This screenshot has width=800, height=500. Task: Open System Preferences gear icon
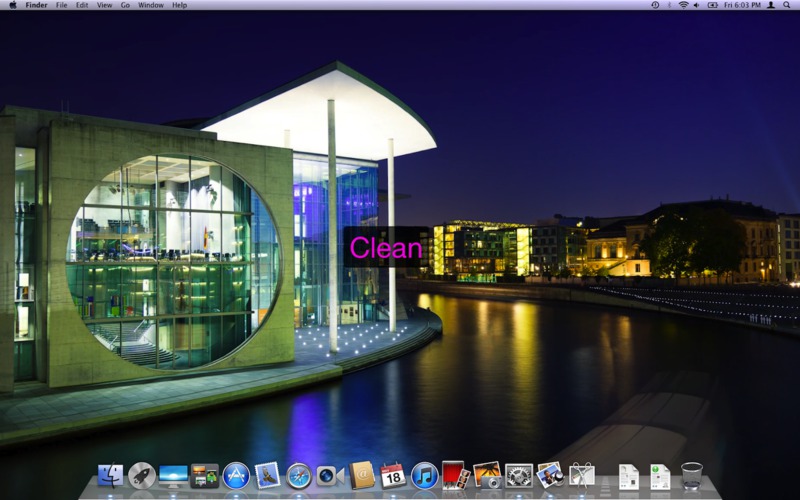(x=518, y=475)
